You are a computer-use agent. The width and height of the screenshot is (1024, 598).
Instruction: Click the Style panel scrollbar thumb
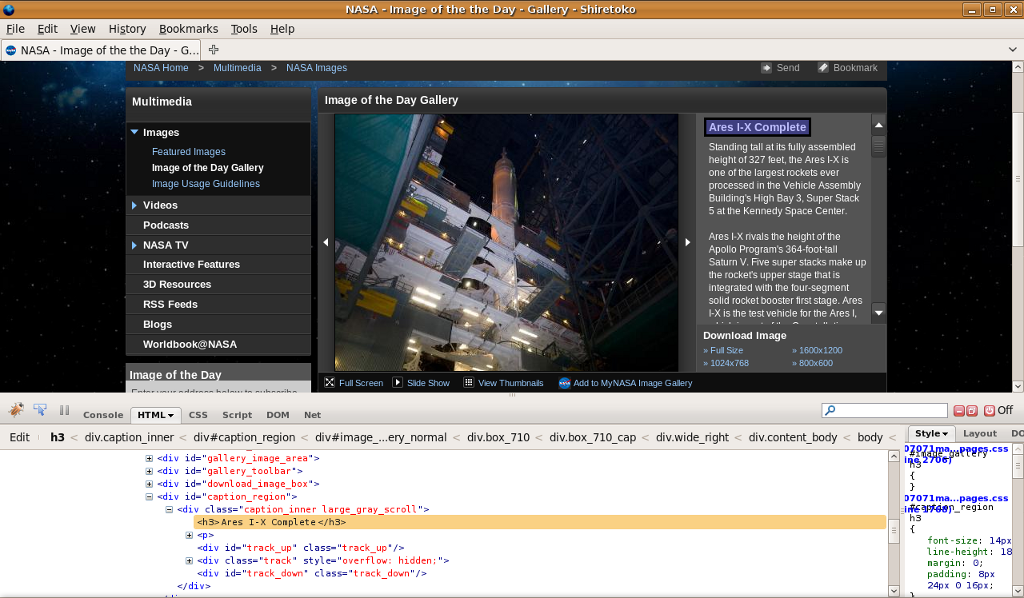coord(1017,467)
